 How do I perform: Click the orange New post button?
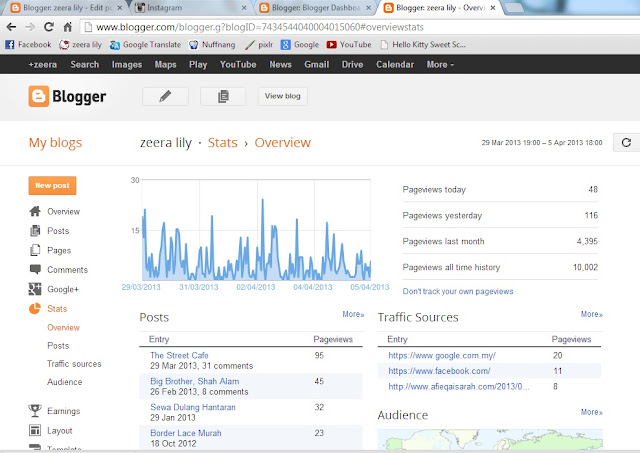point(52,186)
